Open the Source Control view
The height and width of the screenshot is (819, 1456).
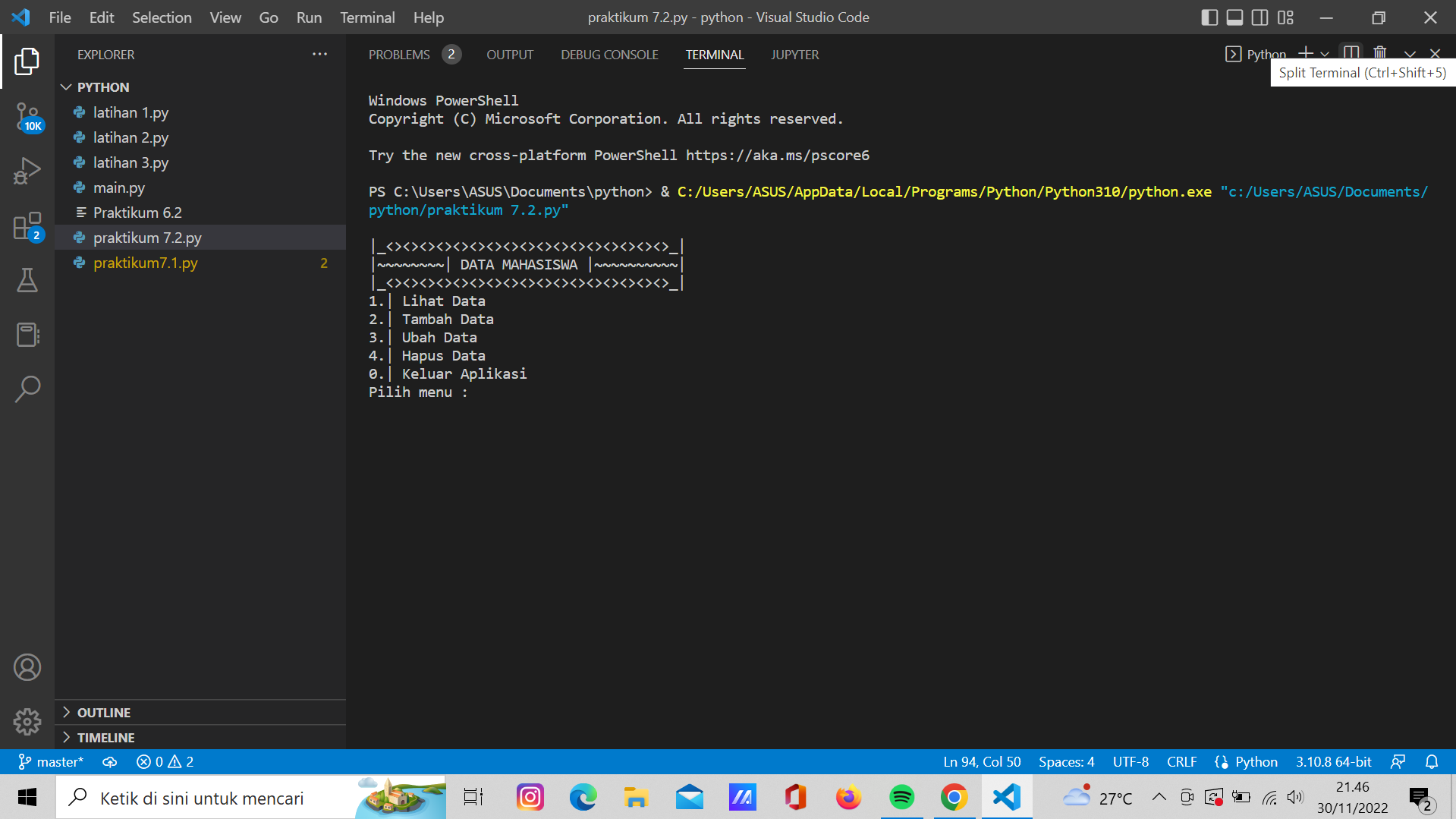pyautogui.click(x=27, y=118)
